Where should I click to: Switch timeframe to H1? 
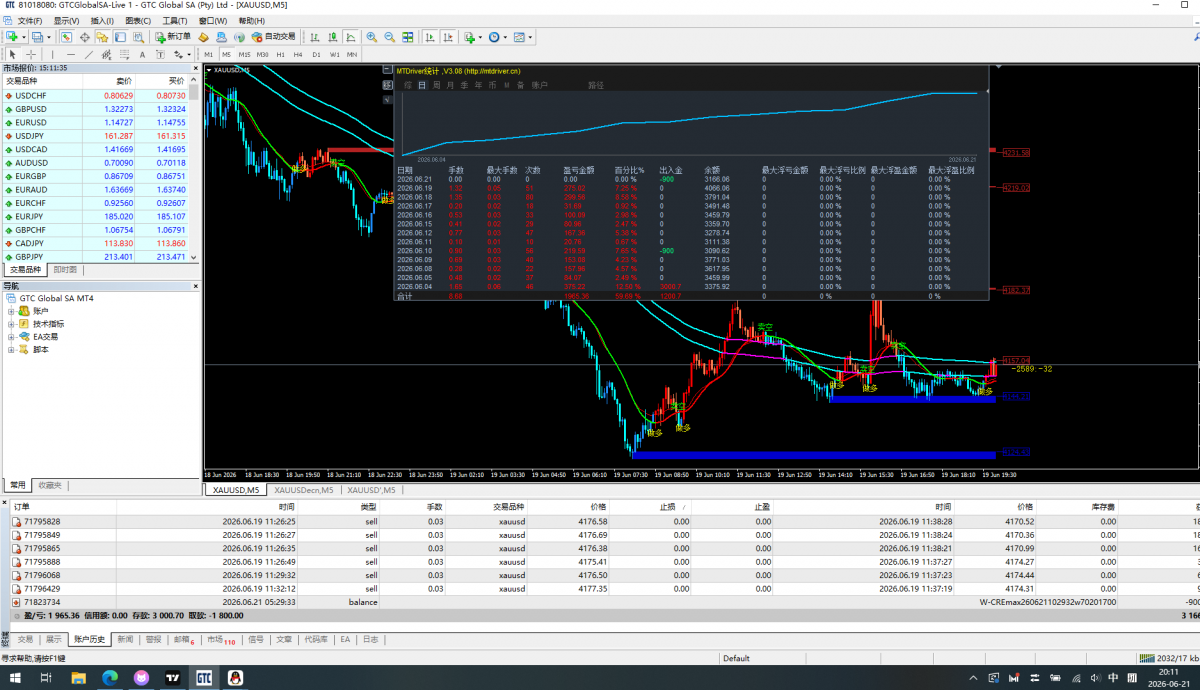point(280,53)
